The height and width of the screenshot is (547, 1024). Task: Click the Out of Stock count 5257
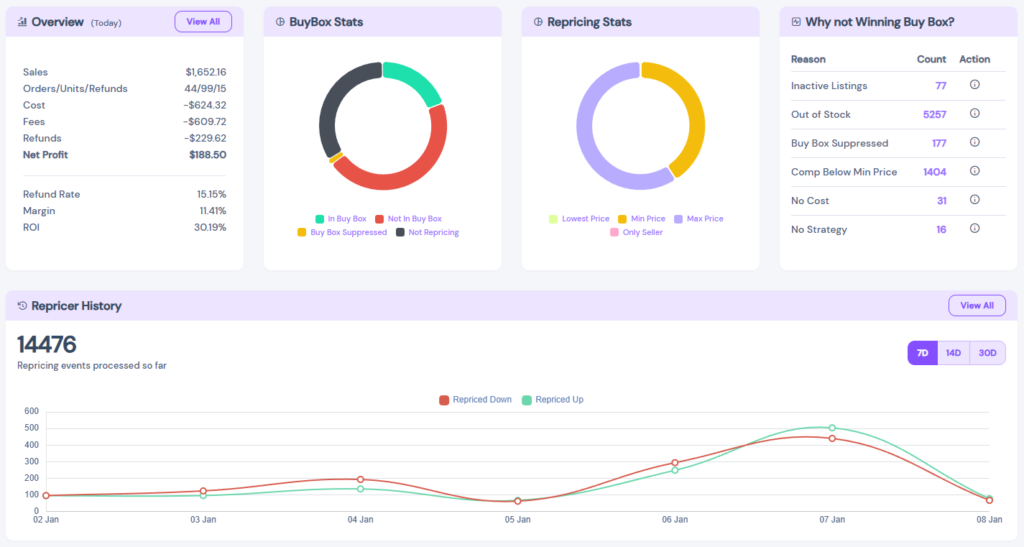click(x=934, y=115)
